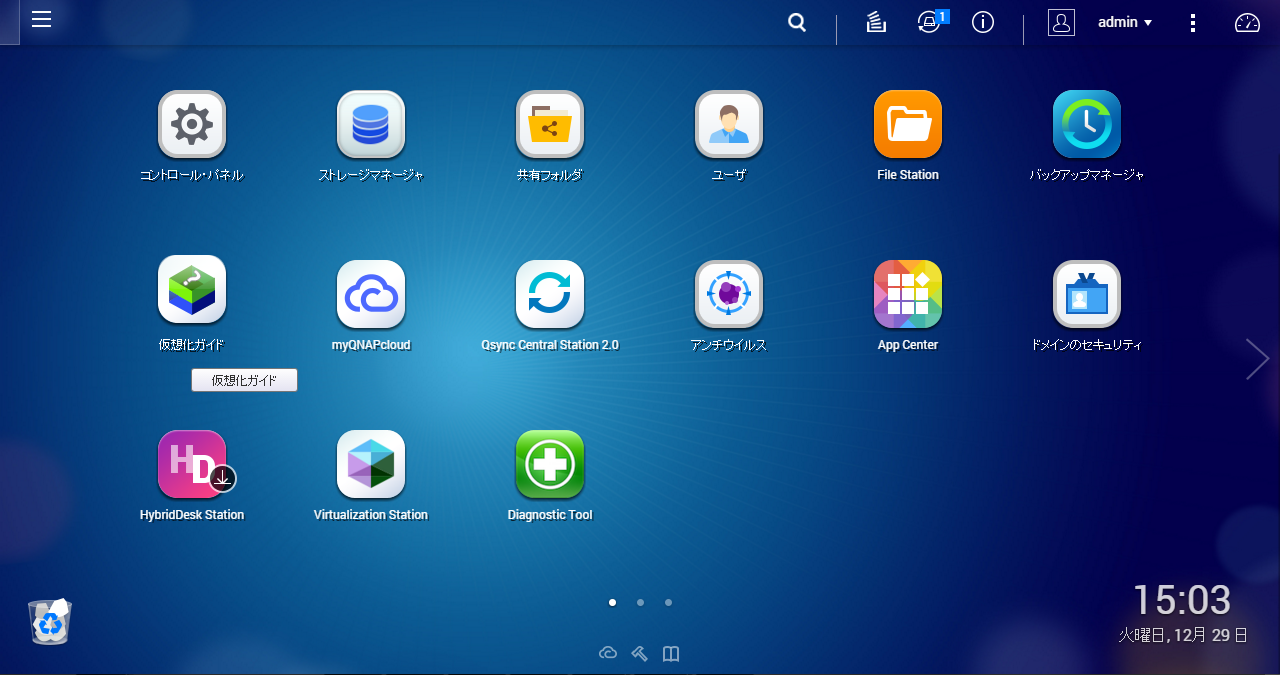Open 共有フォルダ icon
Screen dimensions: 1280x675
pyautogui.click(x=550, y=124)
